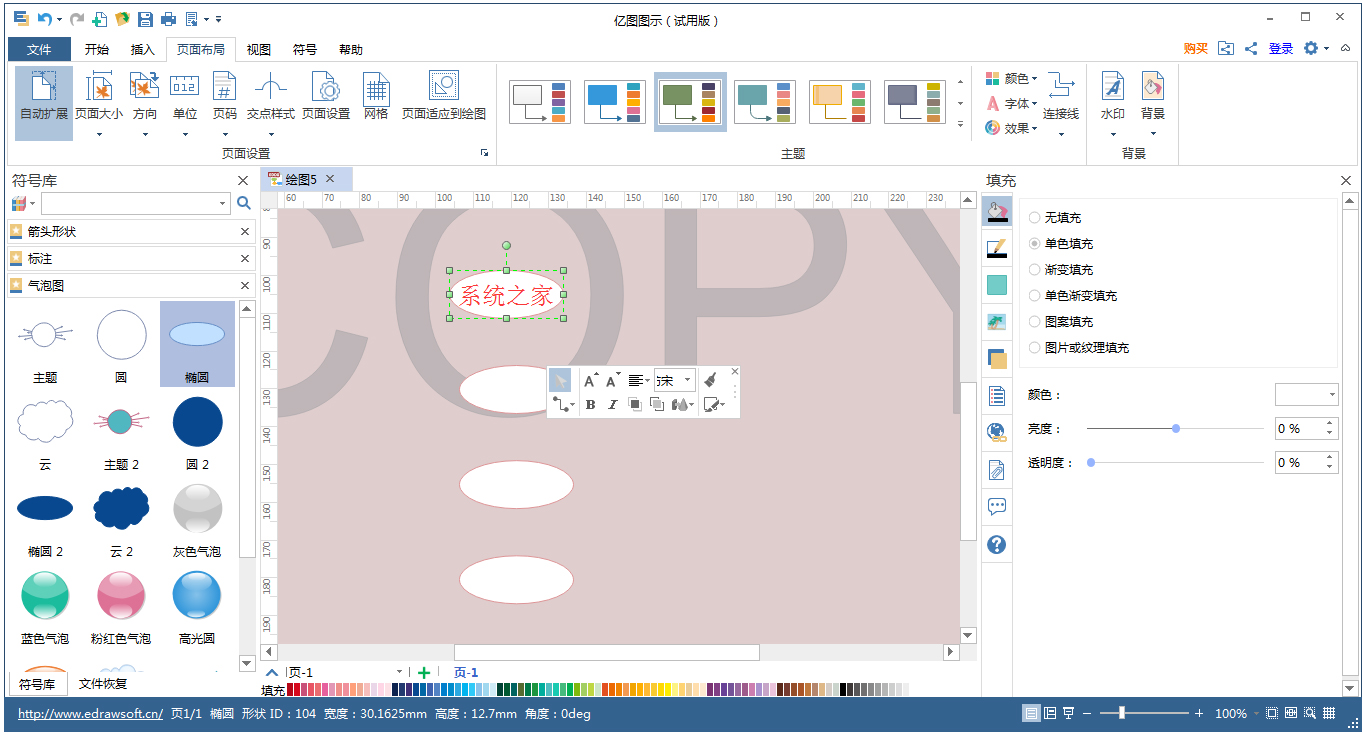This screenshot has width=1365, height=736.
Task: Select No Fill (无填充) option
Action: [x=1034, y=217]
